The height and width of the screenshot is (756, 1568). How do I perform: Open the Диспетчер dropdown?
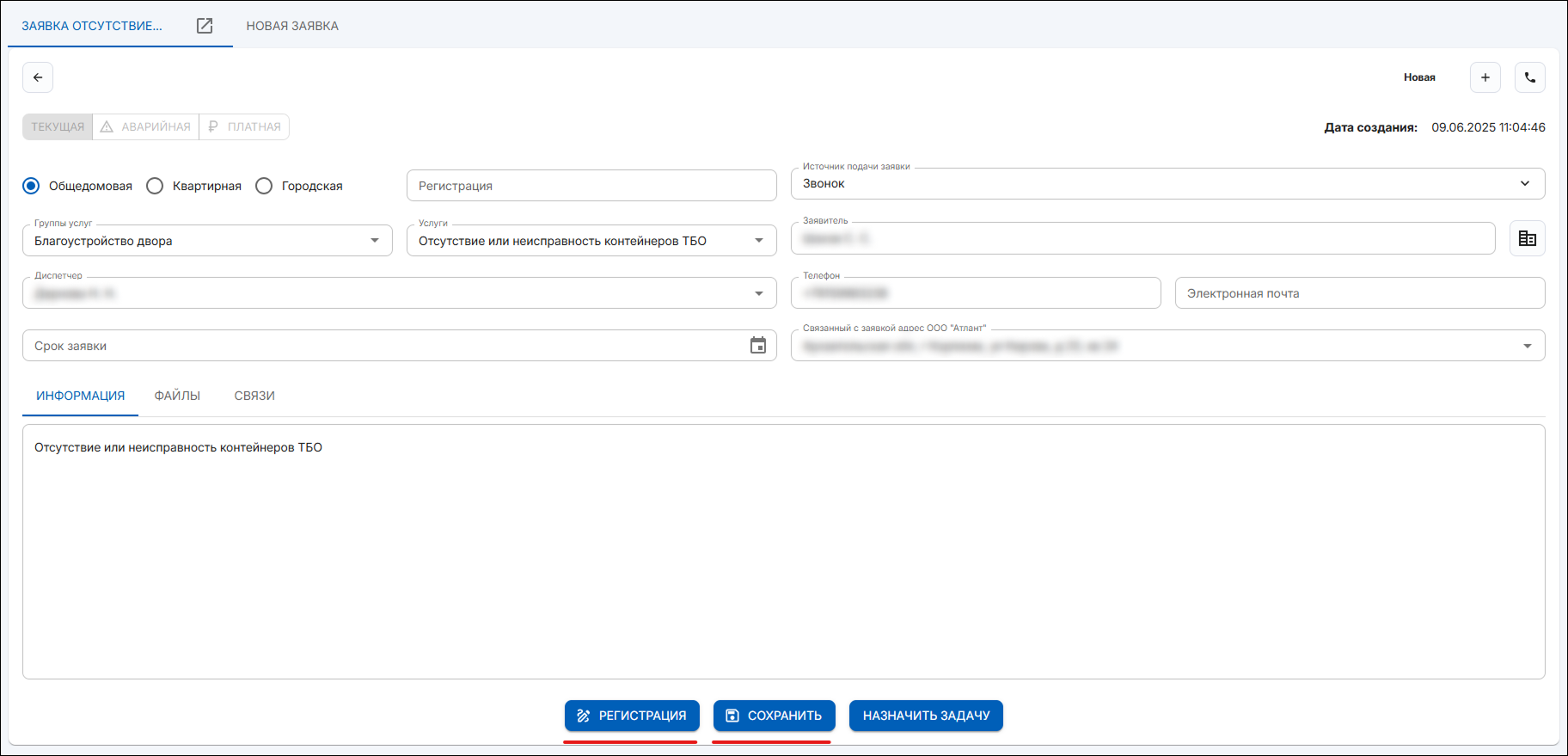758,293
